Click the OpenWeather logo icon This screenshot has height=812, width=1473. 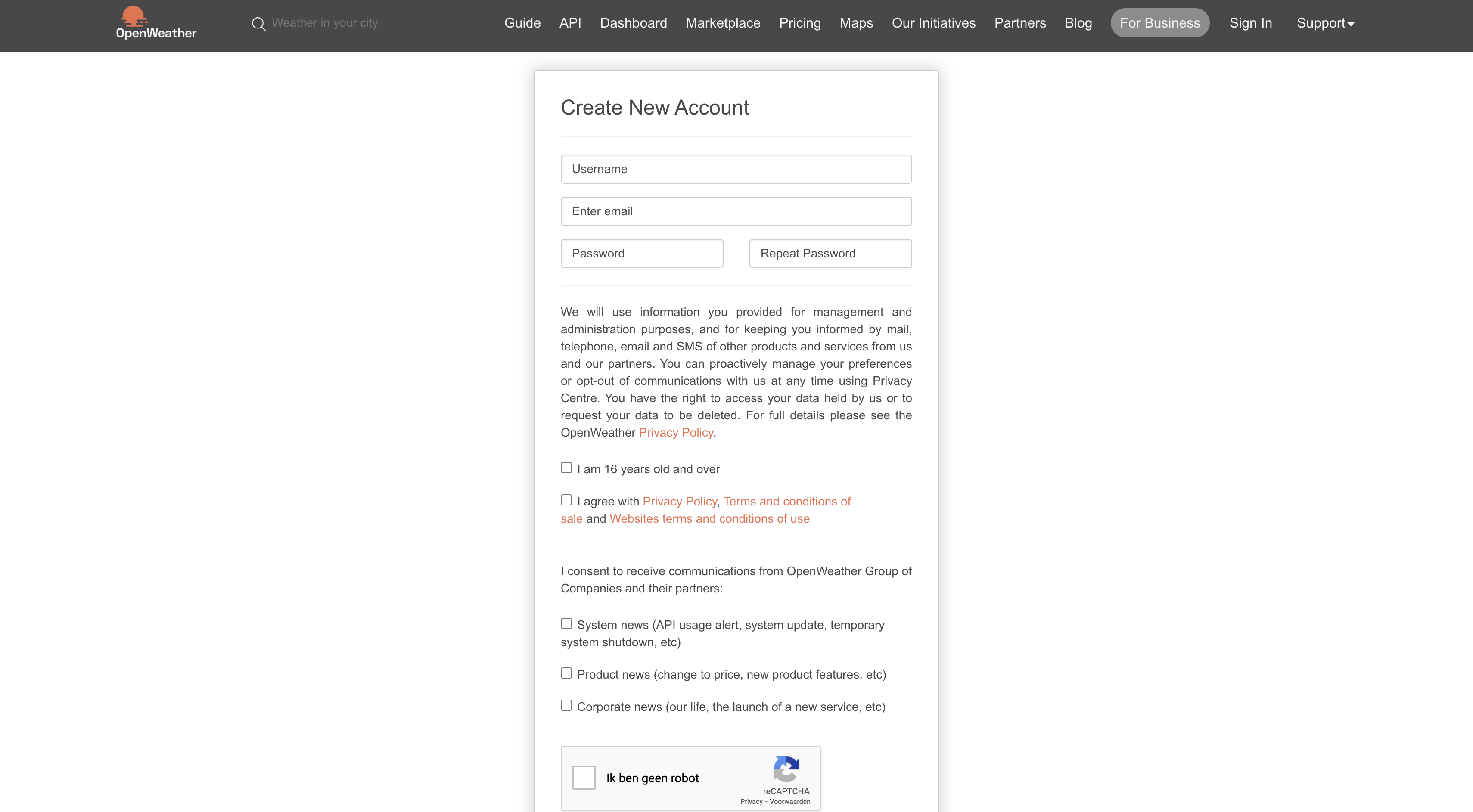click(134, 15)
